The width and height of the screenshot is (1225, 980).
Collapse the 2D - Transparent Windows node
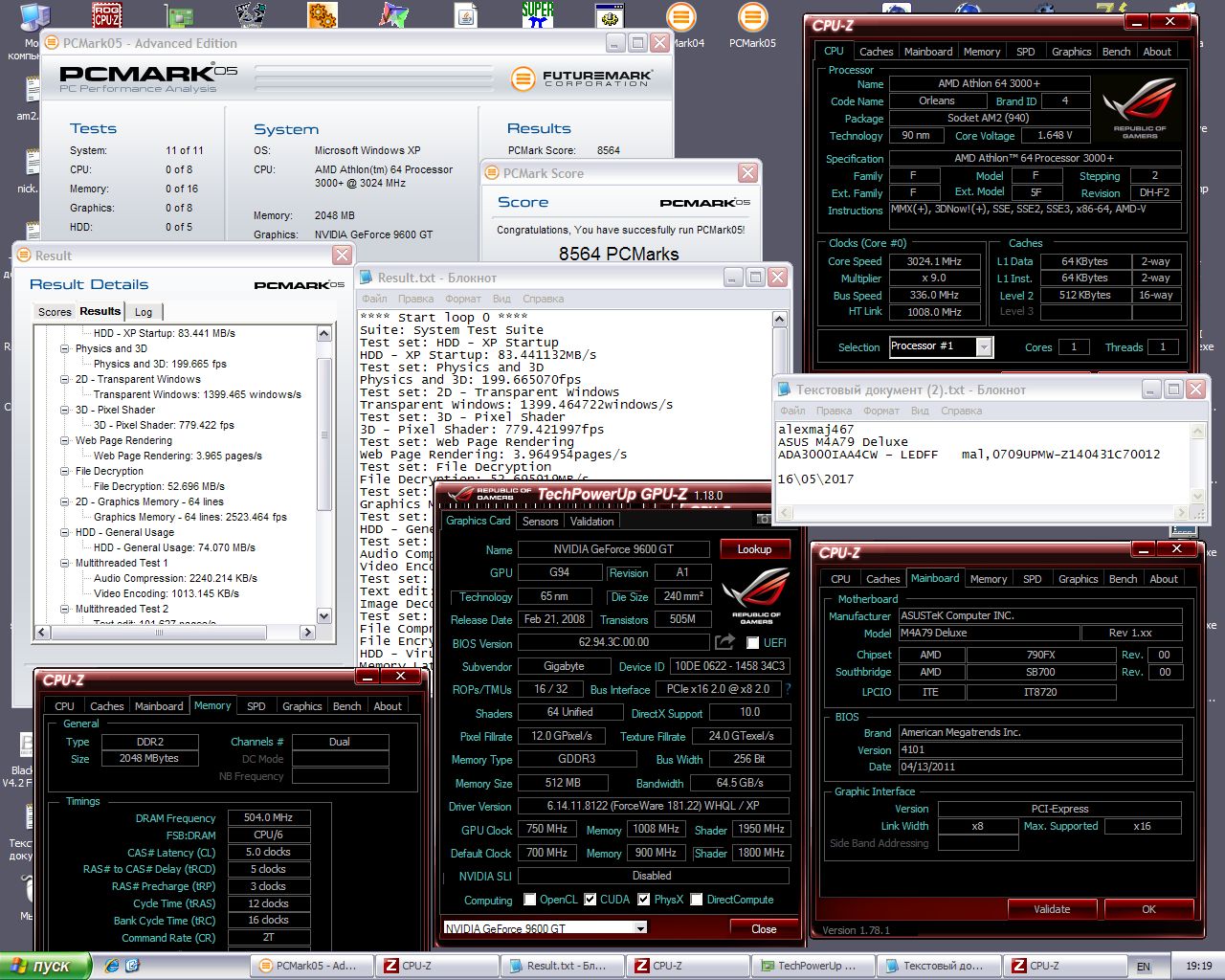tap(64, 379)
